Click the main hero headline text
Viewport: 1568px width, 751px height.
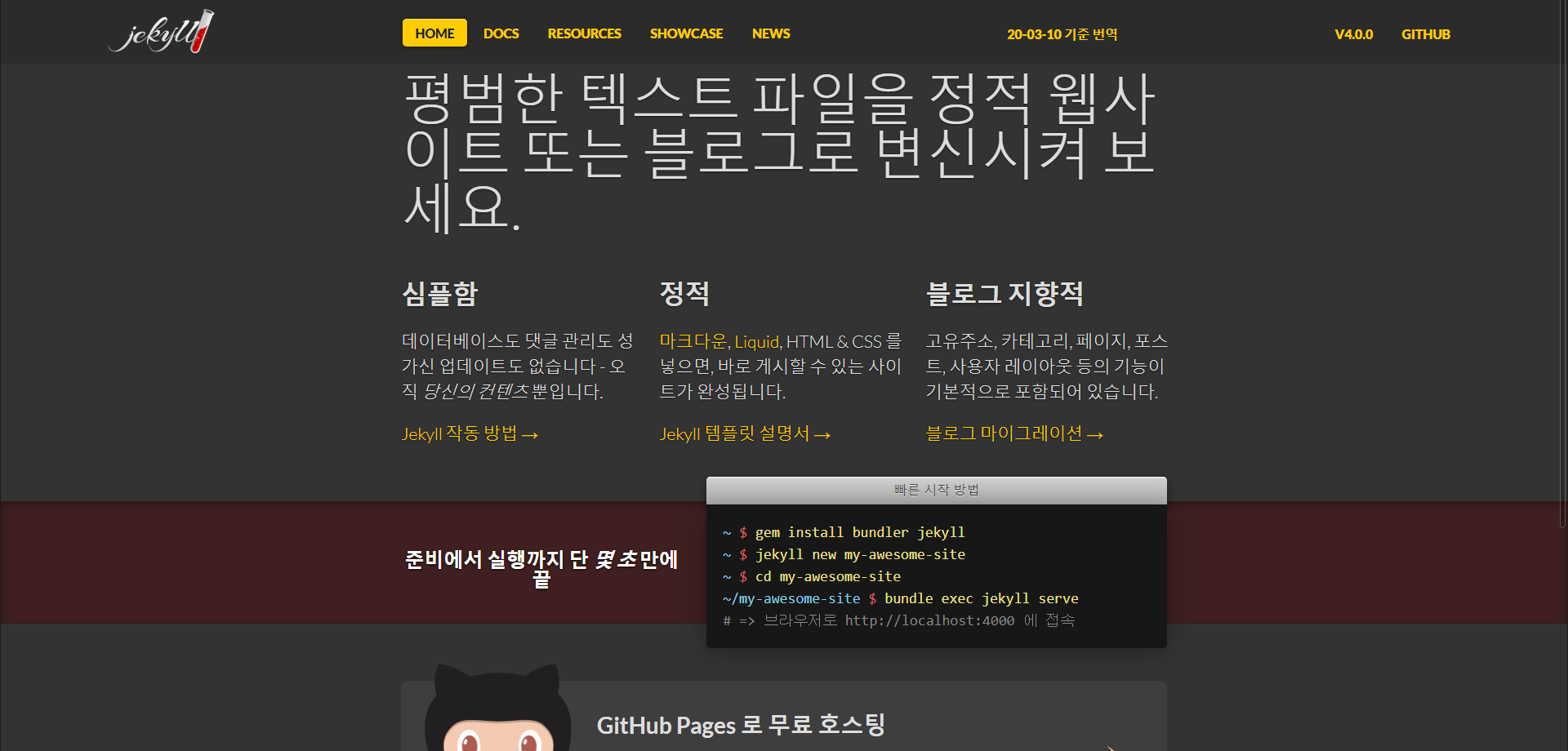(x=780, y=152)
